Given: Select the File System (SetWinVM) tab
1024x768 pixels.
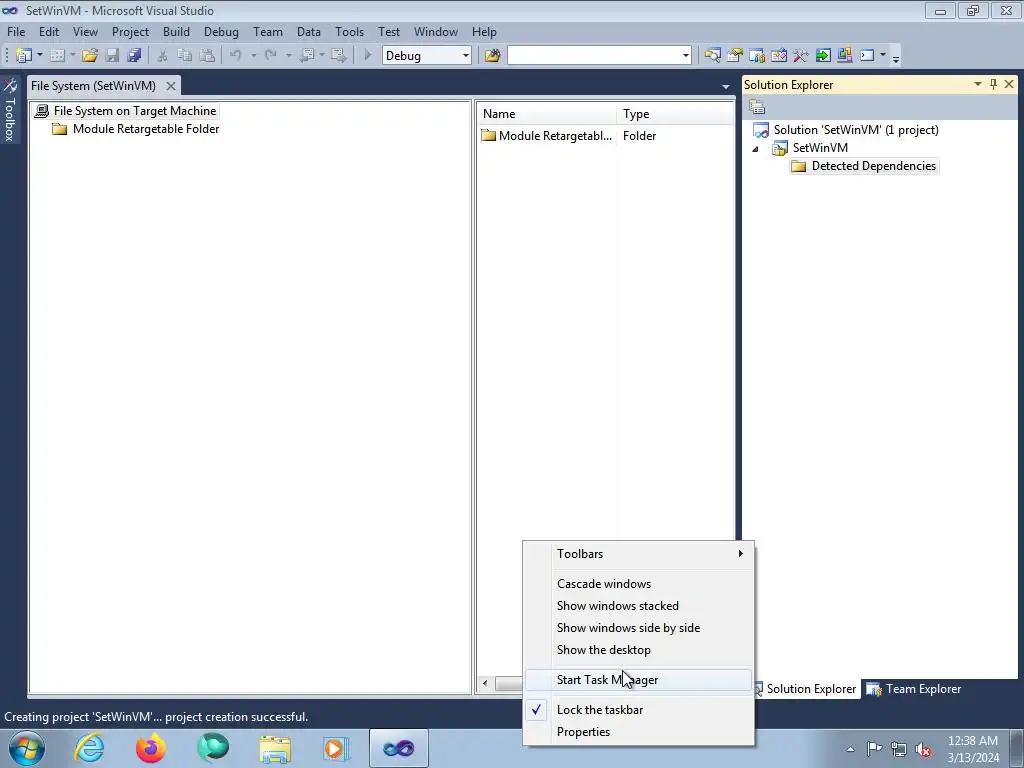Looking at the screenshot, I should point(93,86).
